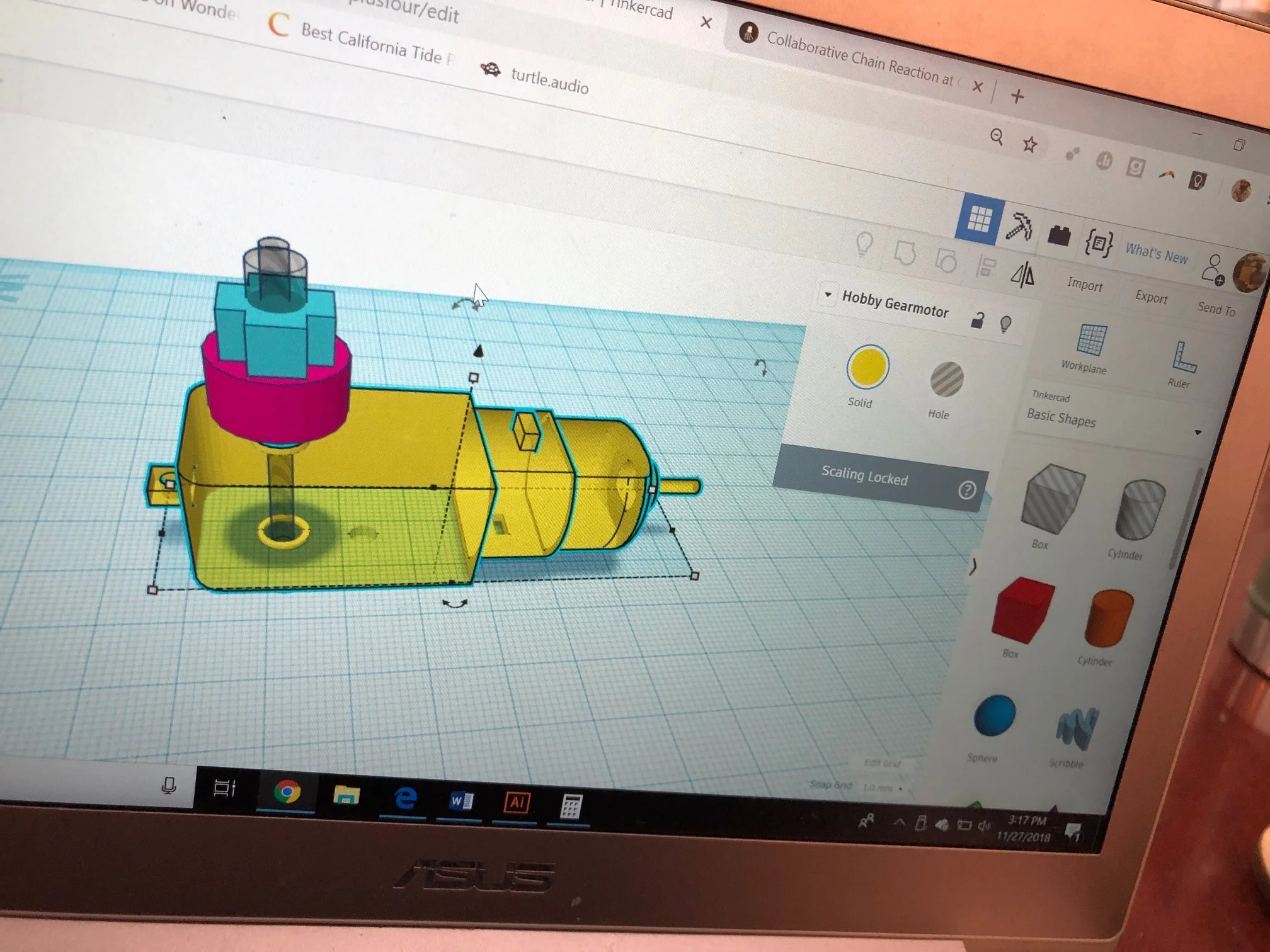Expand the system tray hidden icons chevron
Screen dimensions: 1270x952
tap(898, 822)
